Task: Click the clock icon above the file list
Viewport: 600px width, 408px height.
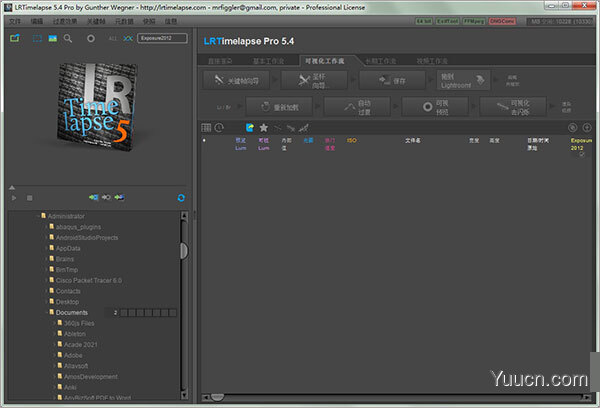Action: tap(219, 128)
